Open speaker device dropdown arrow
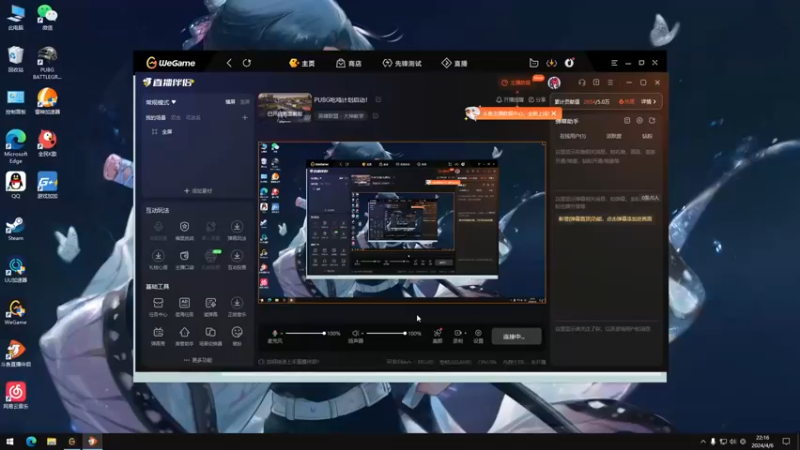 click(363, 334)
